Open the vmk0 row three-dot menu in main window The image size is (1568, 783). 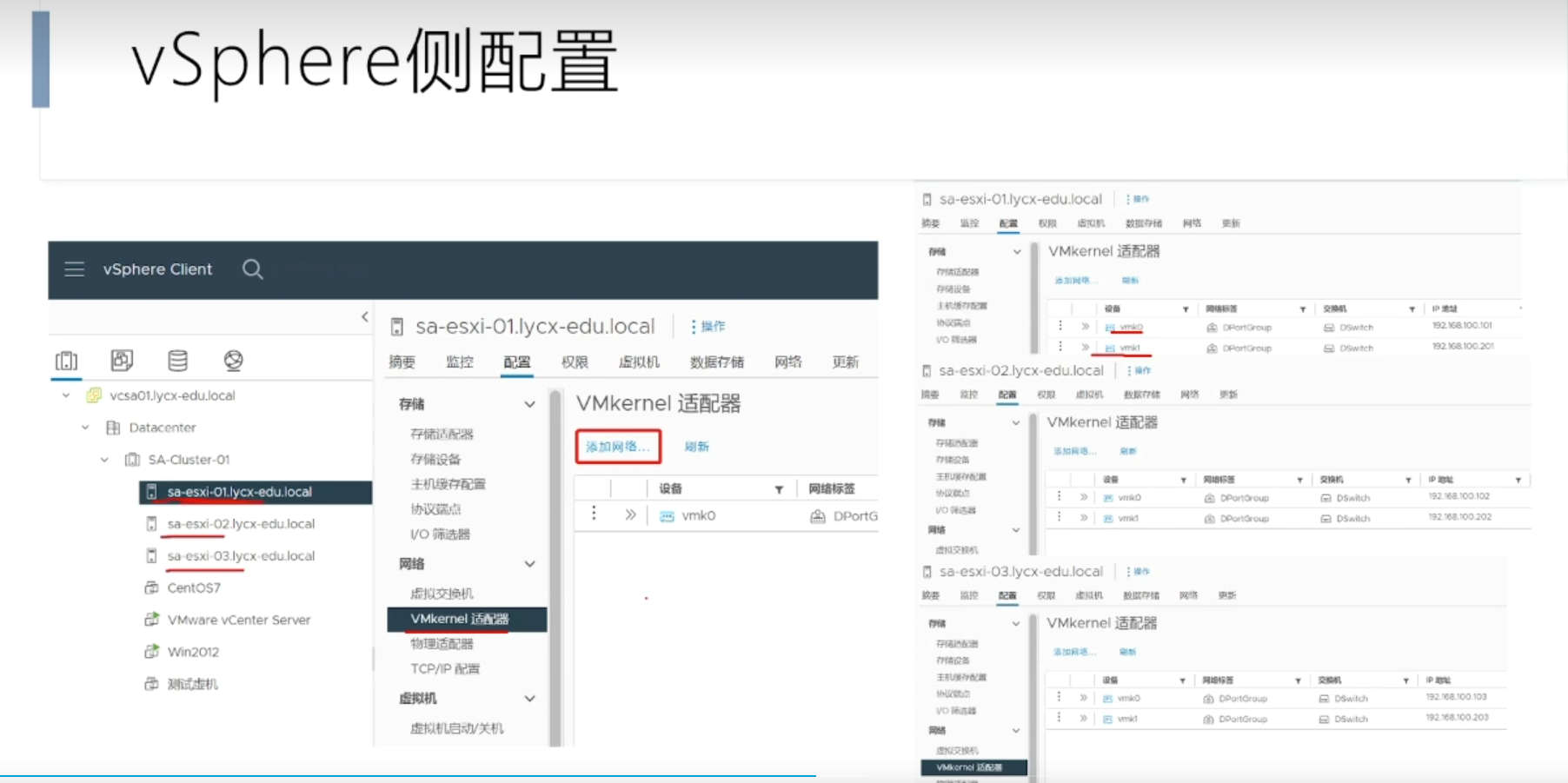click(x=595, y=514)
